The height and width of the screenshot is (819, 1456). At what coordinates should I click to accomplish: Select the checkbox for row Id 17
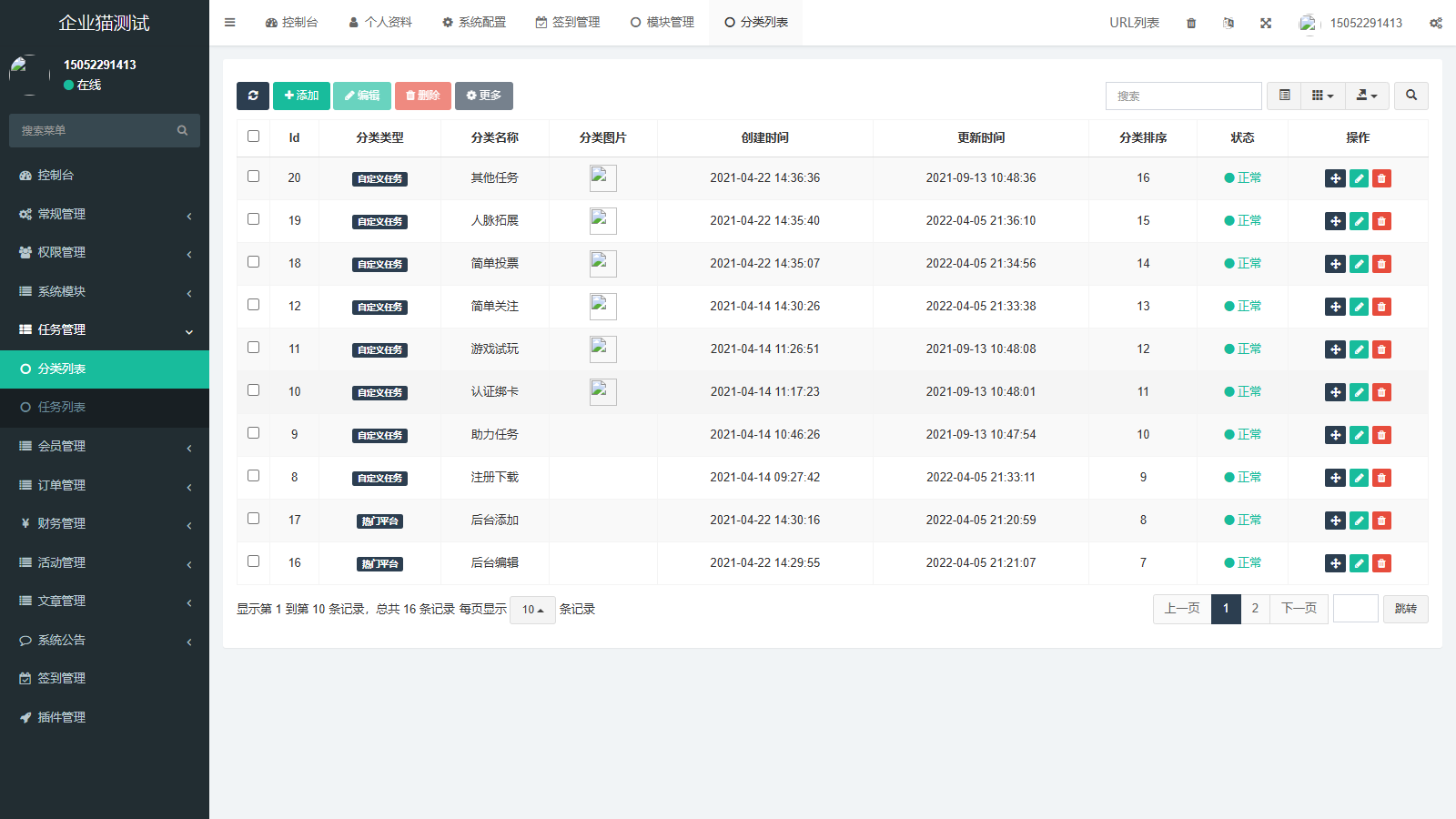click(254, 519)
